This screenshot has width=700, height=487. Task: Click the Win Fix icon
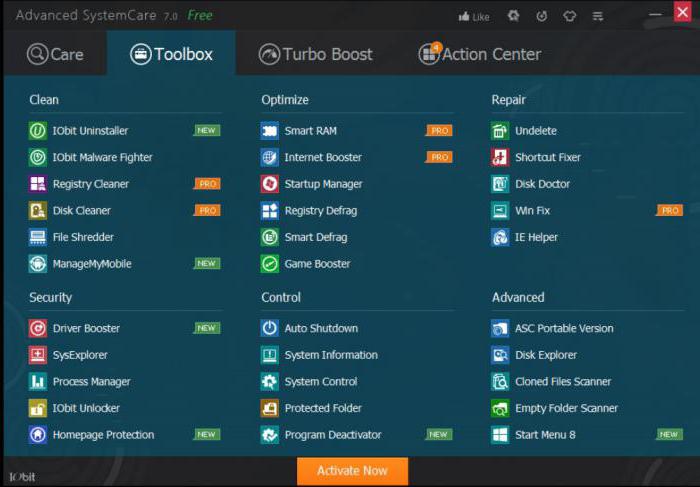point(500,211)
